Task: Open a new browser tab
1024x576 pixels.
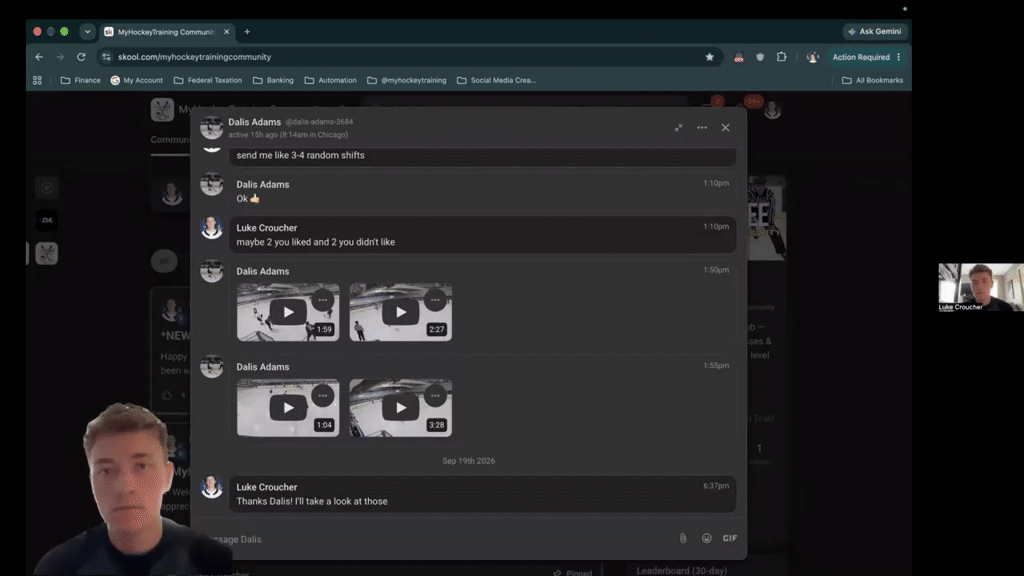Action: 247,31
